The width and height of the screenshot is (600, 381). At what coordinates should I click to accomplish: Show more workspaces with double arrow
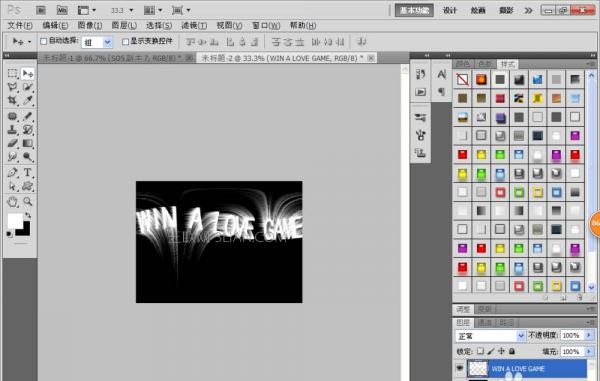tap(528, 10)
